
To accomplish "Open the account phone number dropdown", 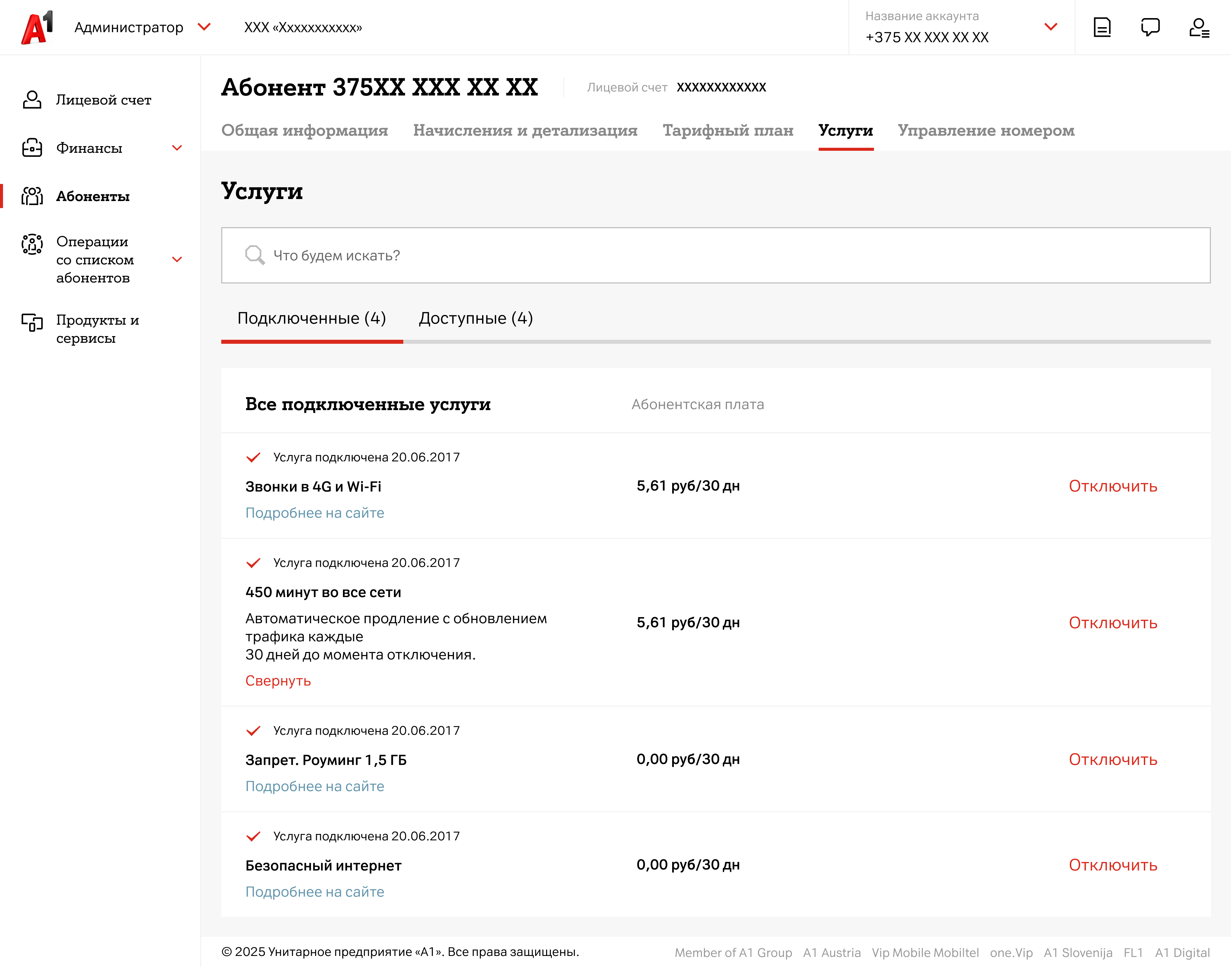I will [1051, 27].
